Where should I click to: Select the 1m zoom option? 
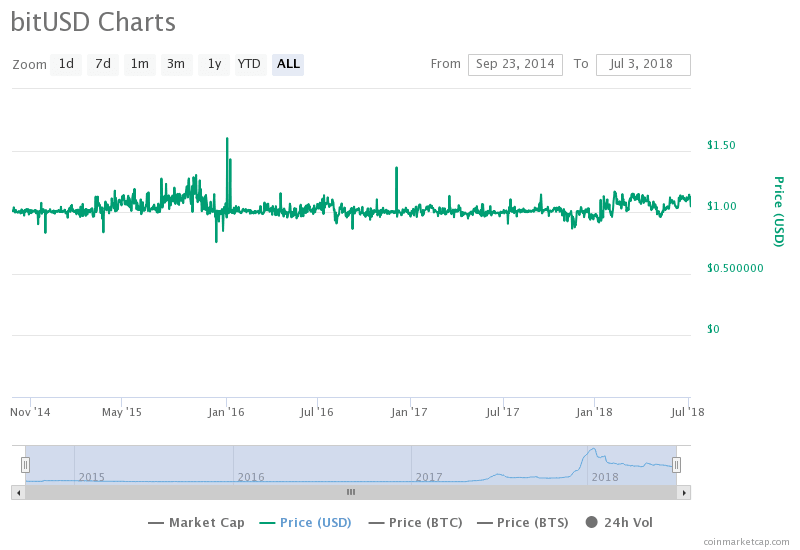[x=140, y=64]
